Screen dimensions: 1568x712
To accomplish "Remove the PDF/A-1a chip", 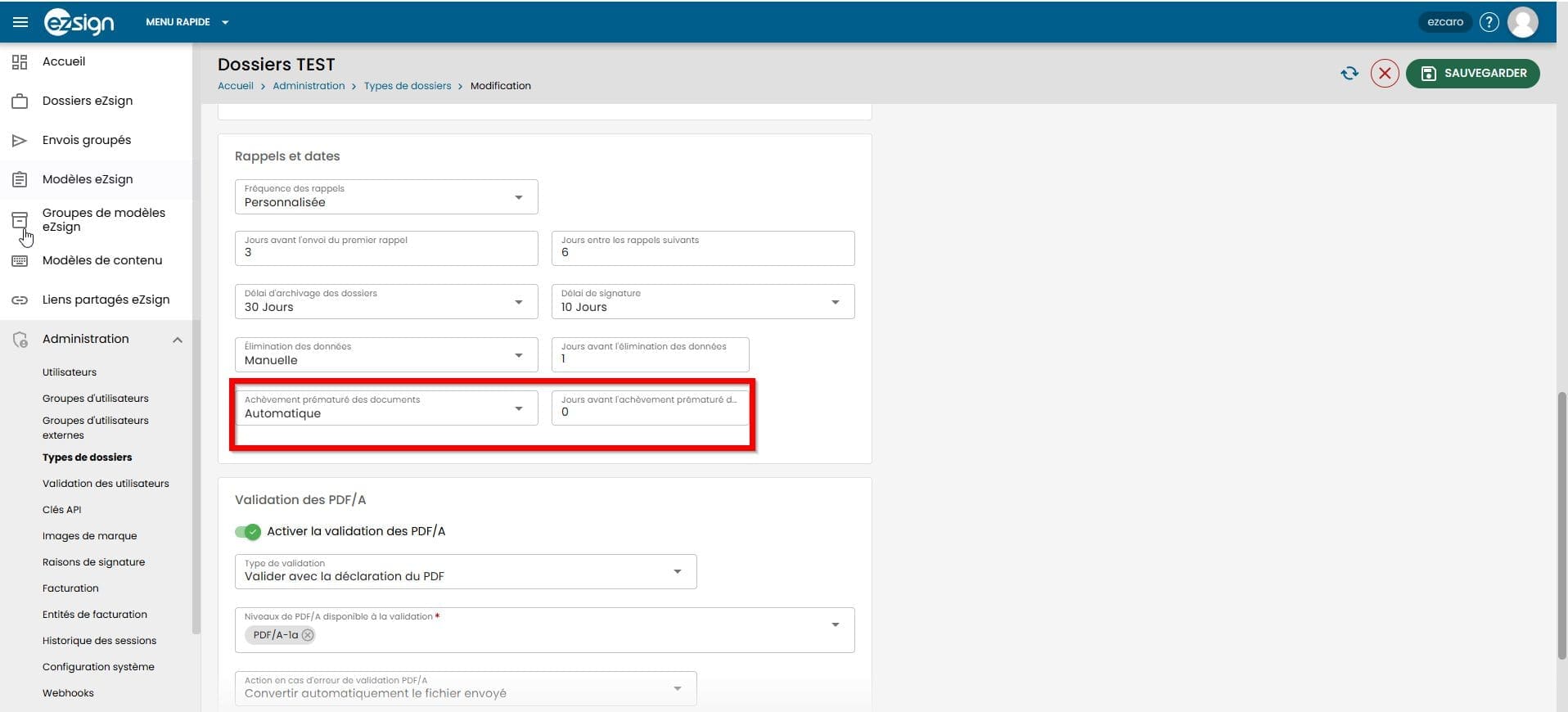I will pos(308,635).
